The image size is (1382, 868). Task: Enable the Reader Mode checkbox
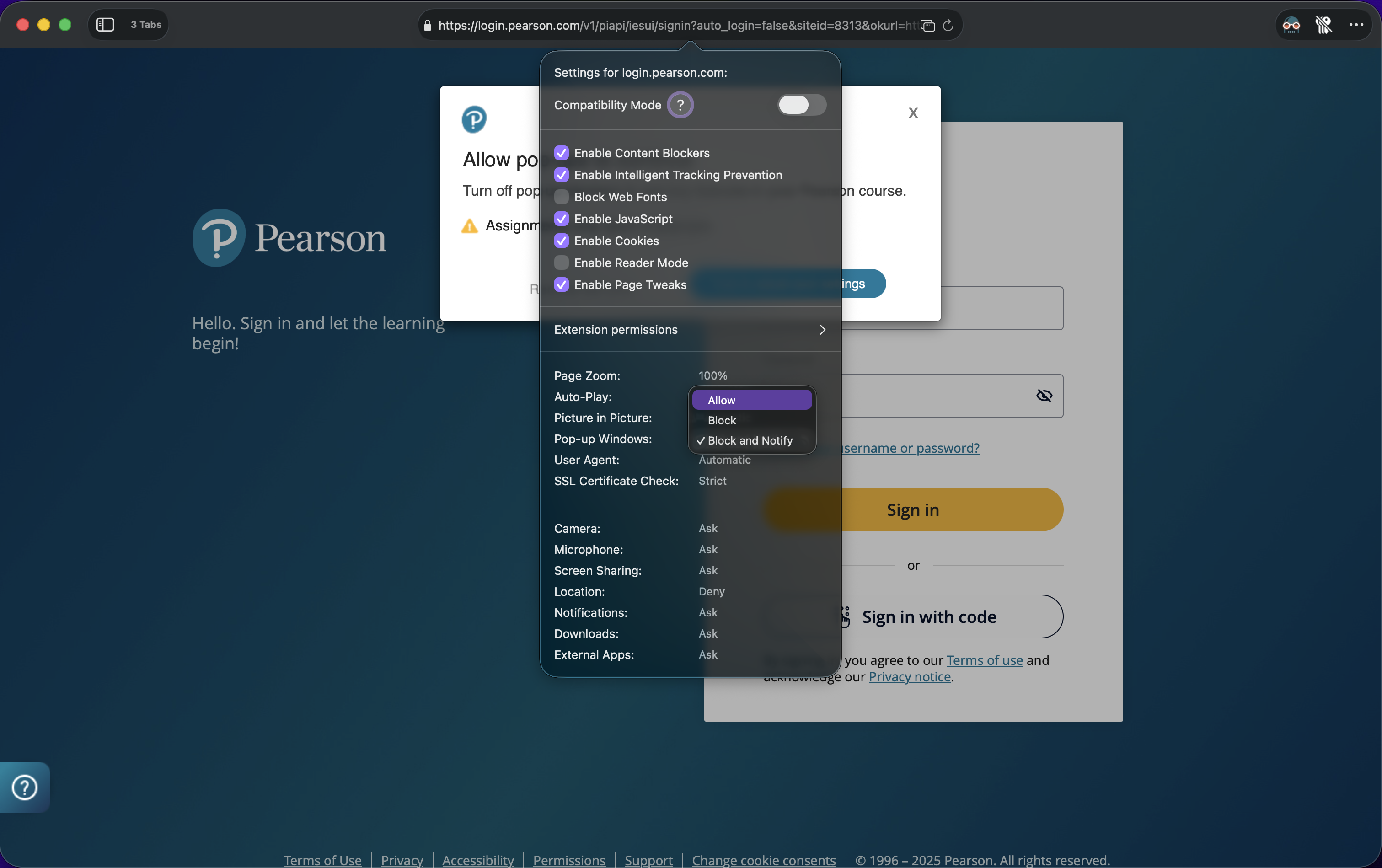561,263
